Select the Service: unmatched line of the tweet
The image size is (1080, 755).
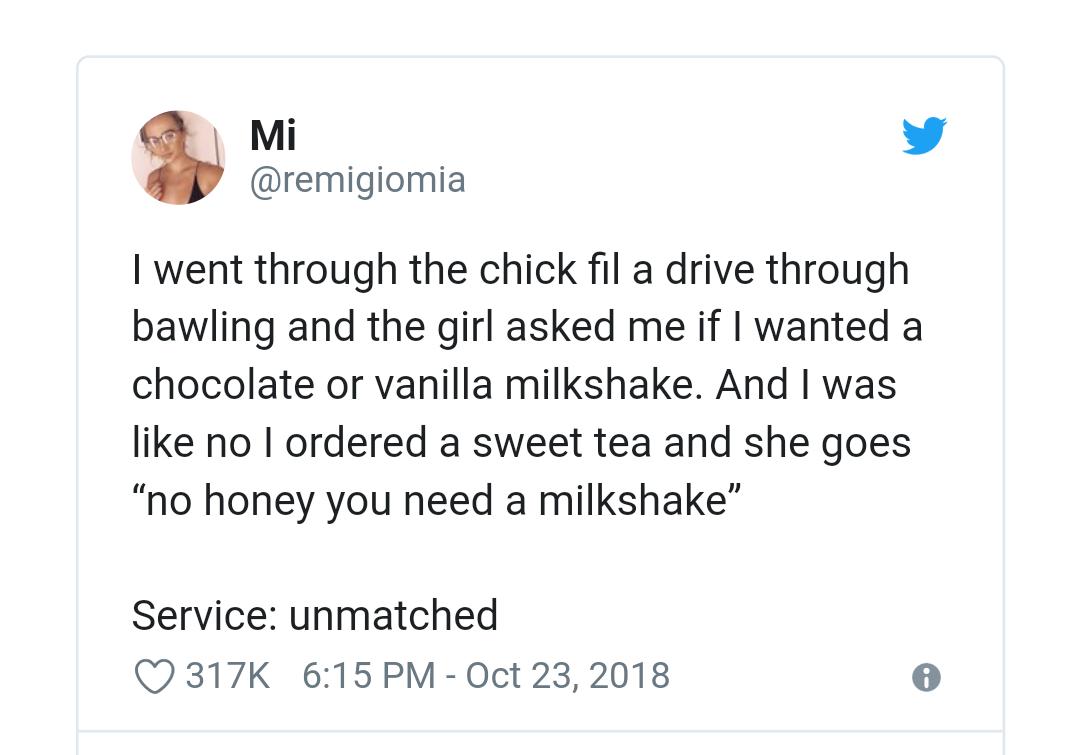[x=314, y=615]
